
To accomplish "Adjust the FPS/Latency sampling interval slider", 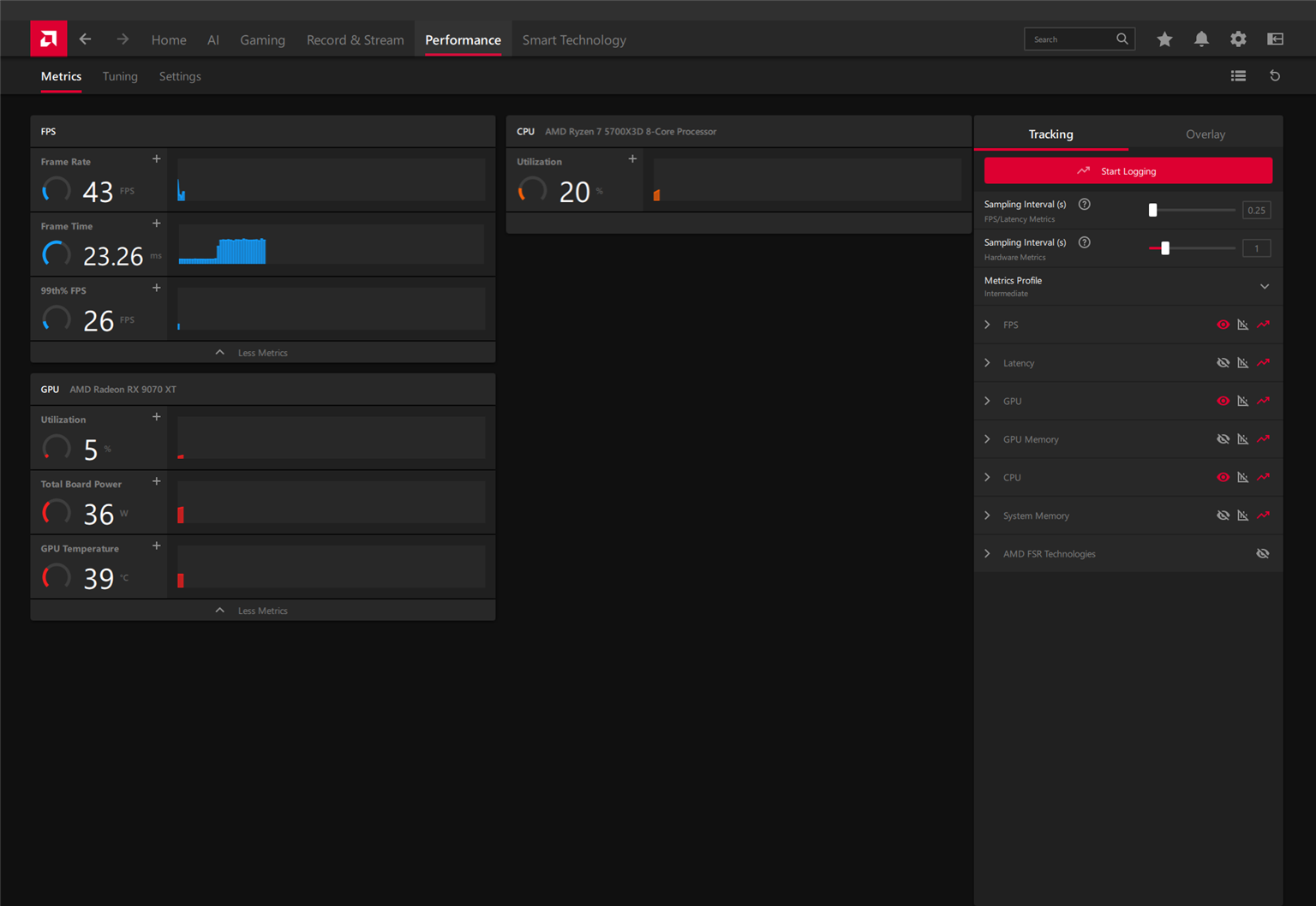I will click(1192, 210).
